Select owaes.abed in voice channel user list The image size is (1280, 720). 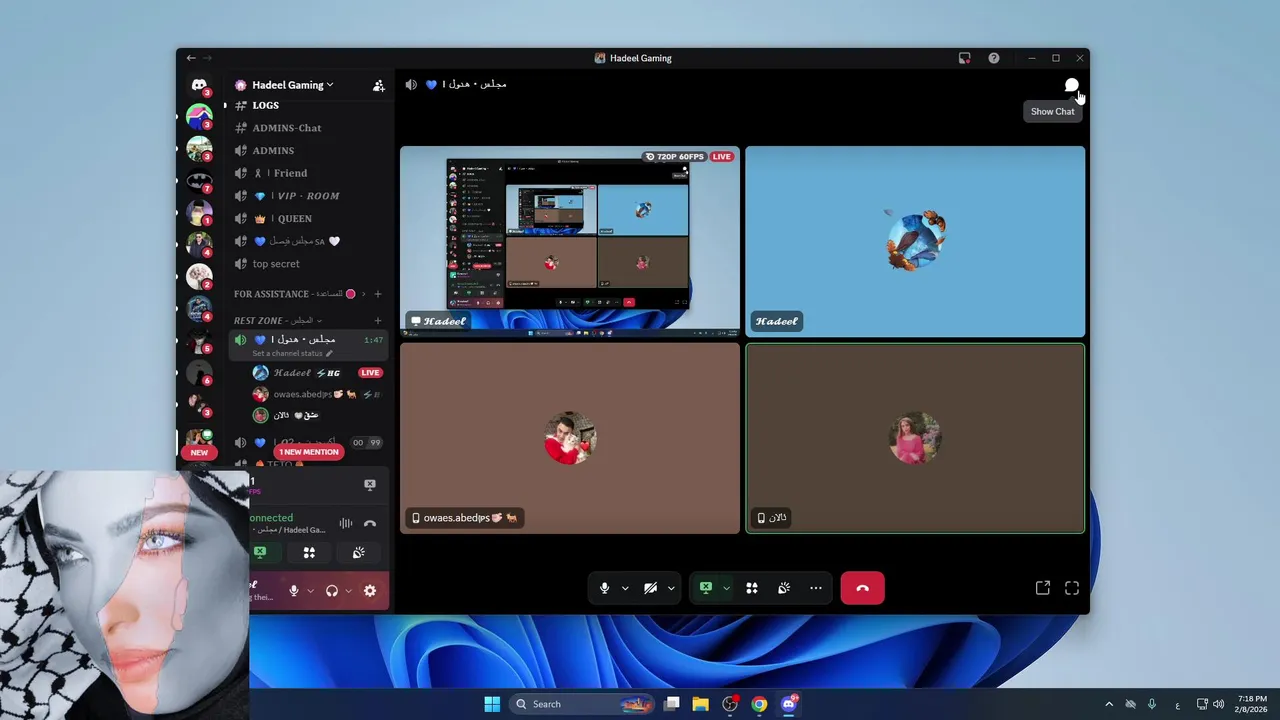[318, 394]
